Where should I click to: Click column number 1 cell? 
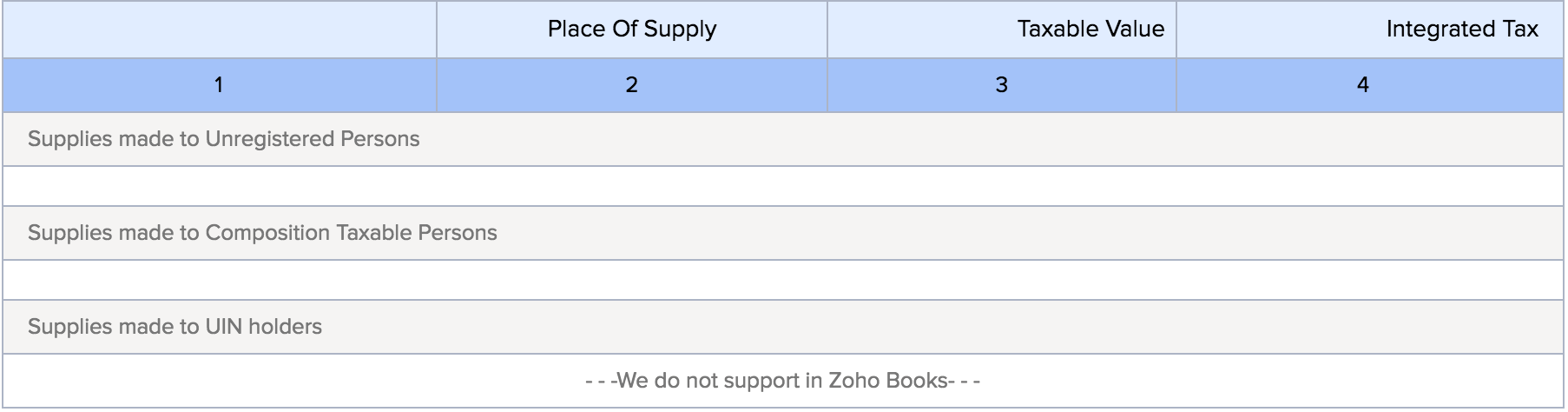(x=219, y=84)
